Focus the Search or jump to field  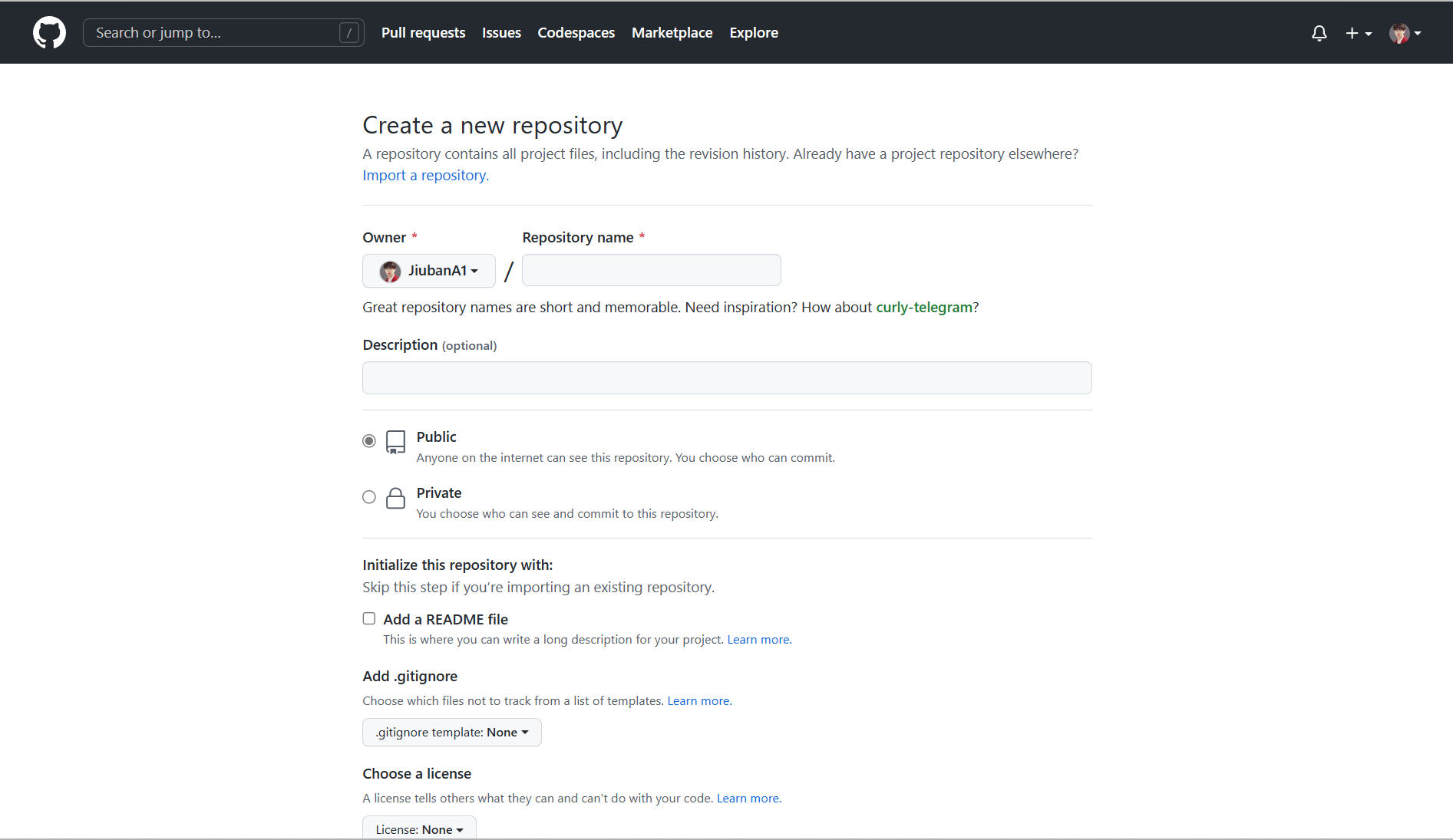(x=223, y=33)
